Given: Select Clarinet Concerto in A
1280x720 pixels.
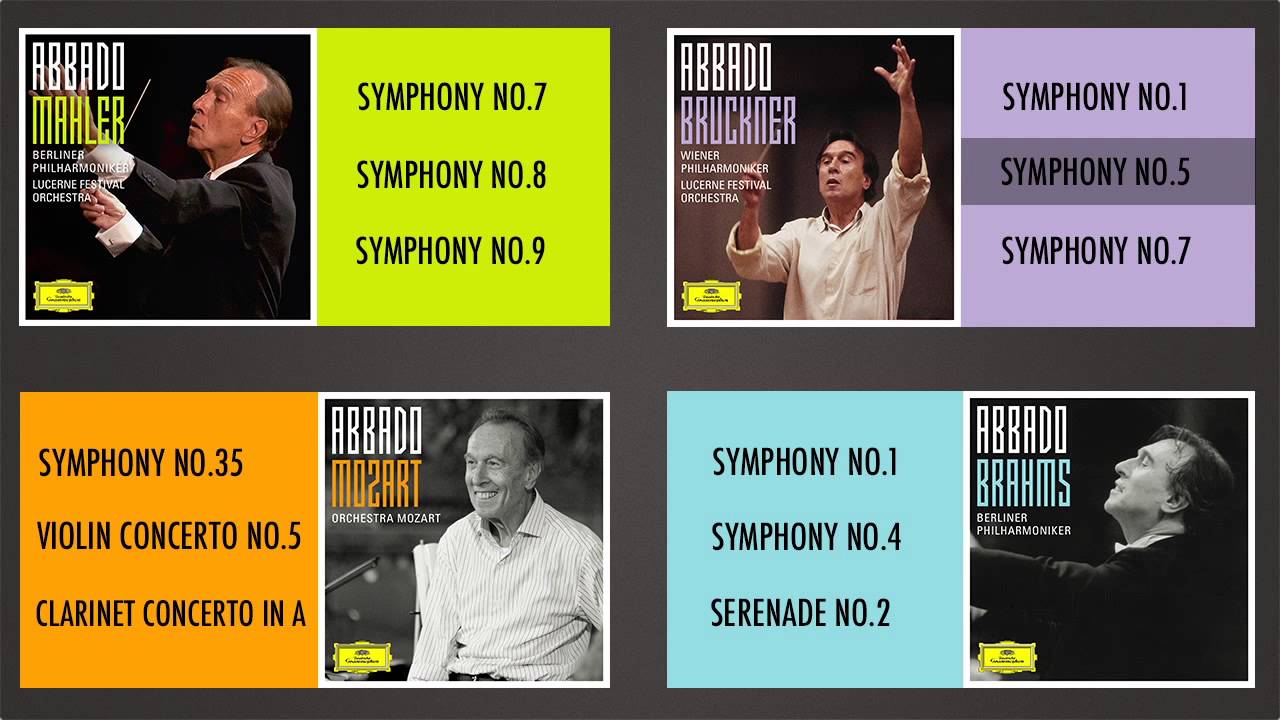Looking at the screenshot, I should [171, 613].
